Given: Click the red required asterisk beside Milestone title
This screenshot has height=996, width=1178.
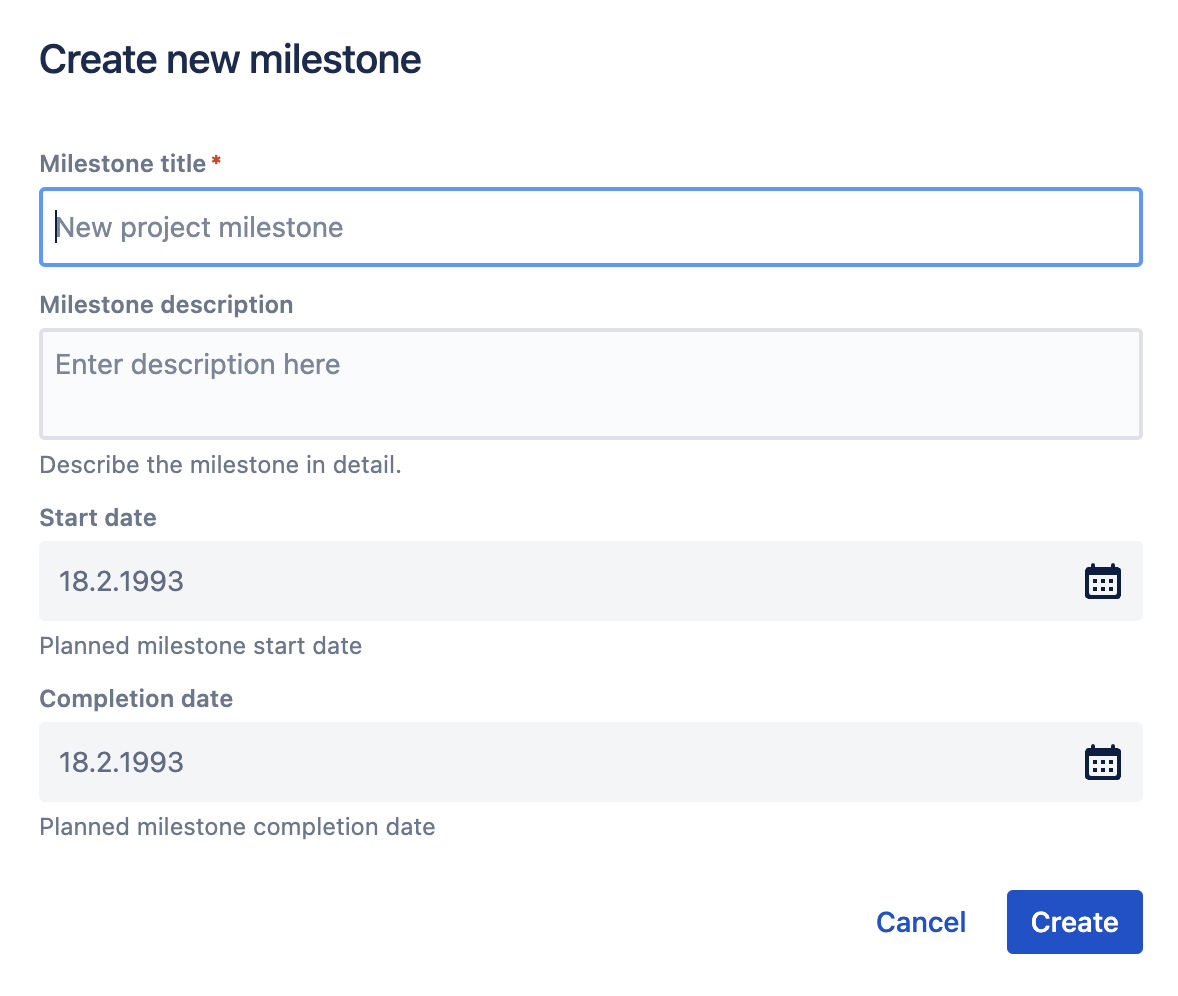Looking at the screenshot, I should click(x=216, y=162).
